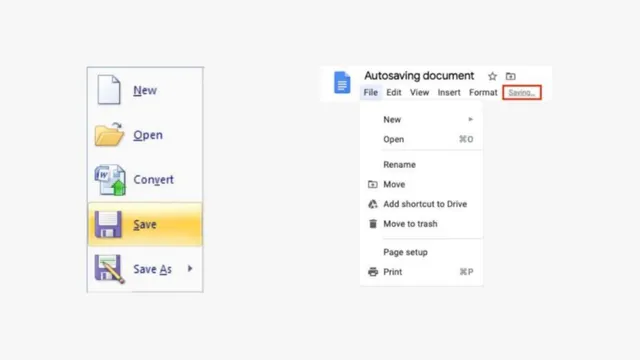Star the Autosaving document
The image size is (640, 360).
[x=492, y=76]
